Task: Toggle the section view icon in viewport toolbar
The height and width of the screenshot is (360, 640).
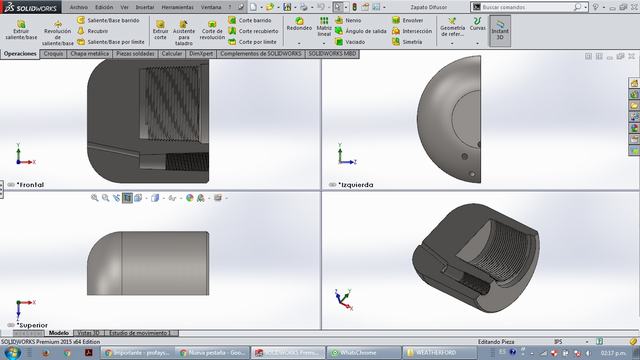Action: coord(127,198)
